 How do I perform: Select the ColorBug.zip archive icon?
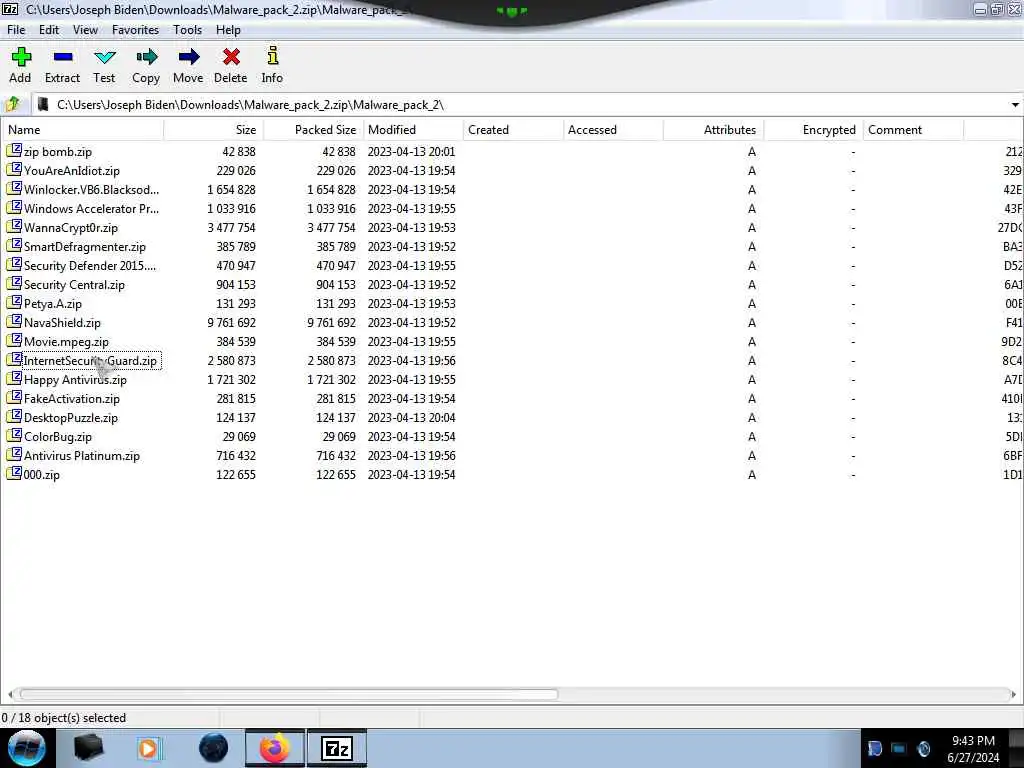pos(14,436)
